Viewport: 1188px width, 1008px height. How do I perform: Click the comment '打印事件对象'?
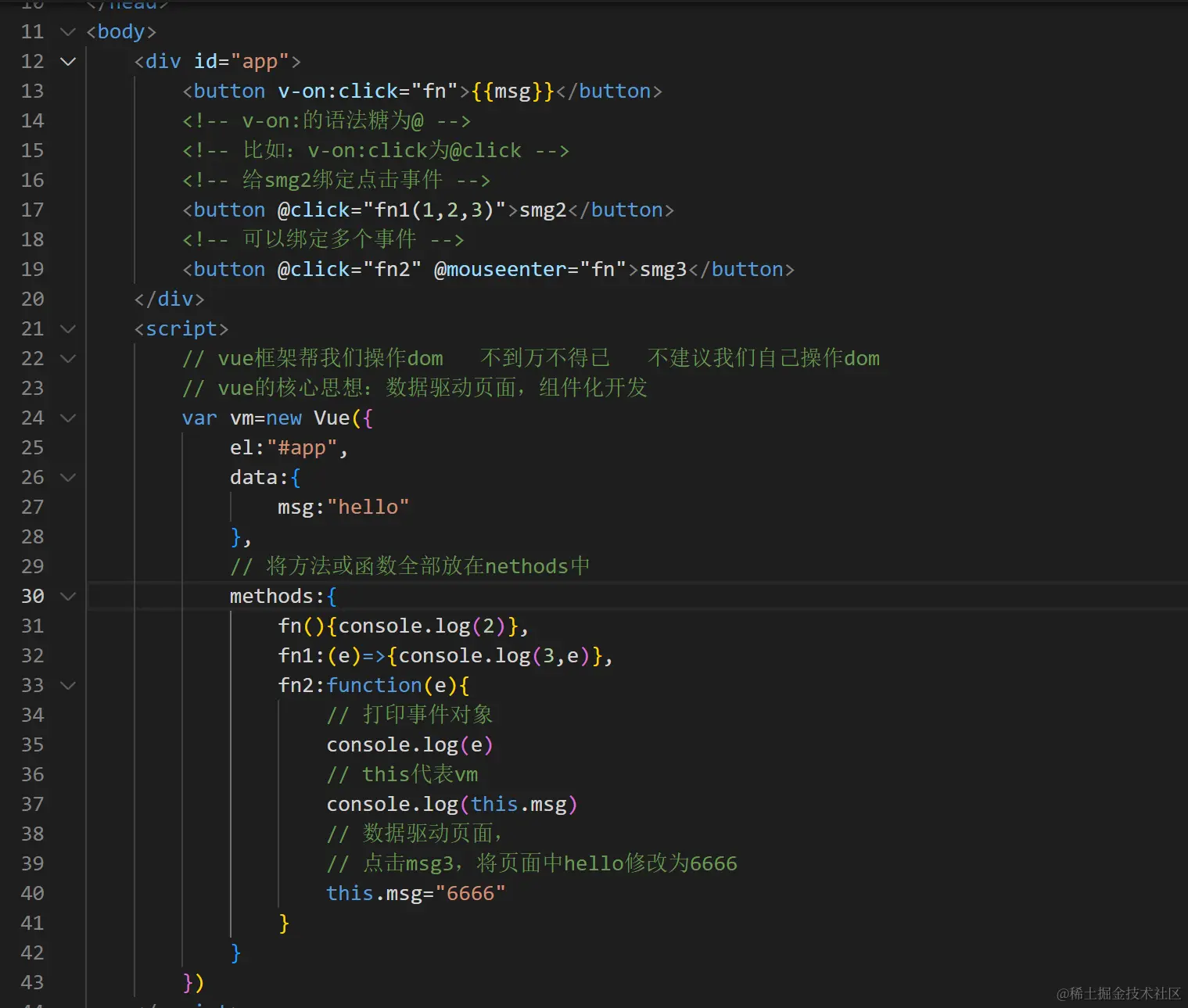[x=410, y=716]
